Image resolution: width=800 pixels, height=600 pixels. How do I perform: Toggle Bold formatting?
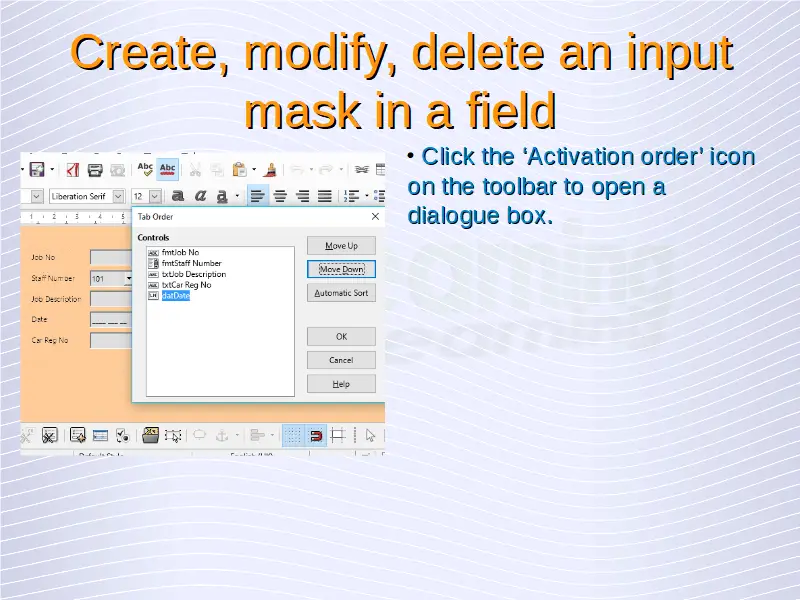click(178, 196)
